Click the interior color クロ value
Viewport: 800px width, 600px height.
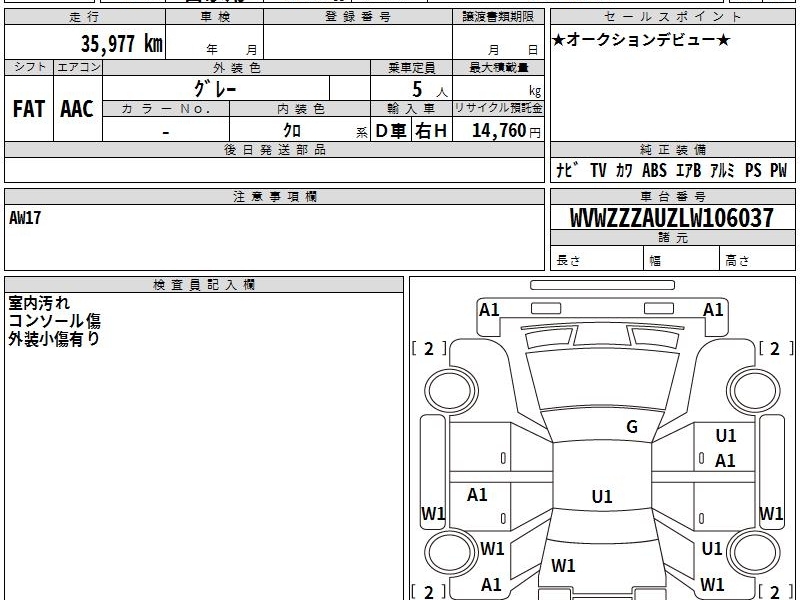pos(292,130)
